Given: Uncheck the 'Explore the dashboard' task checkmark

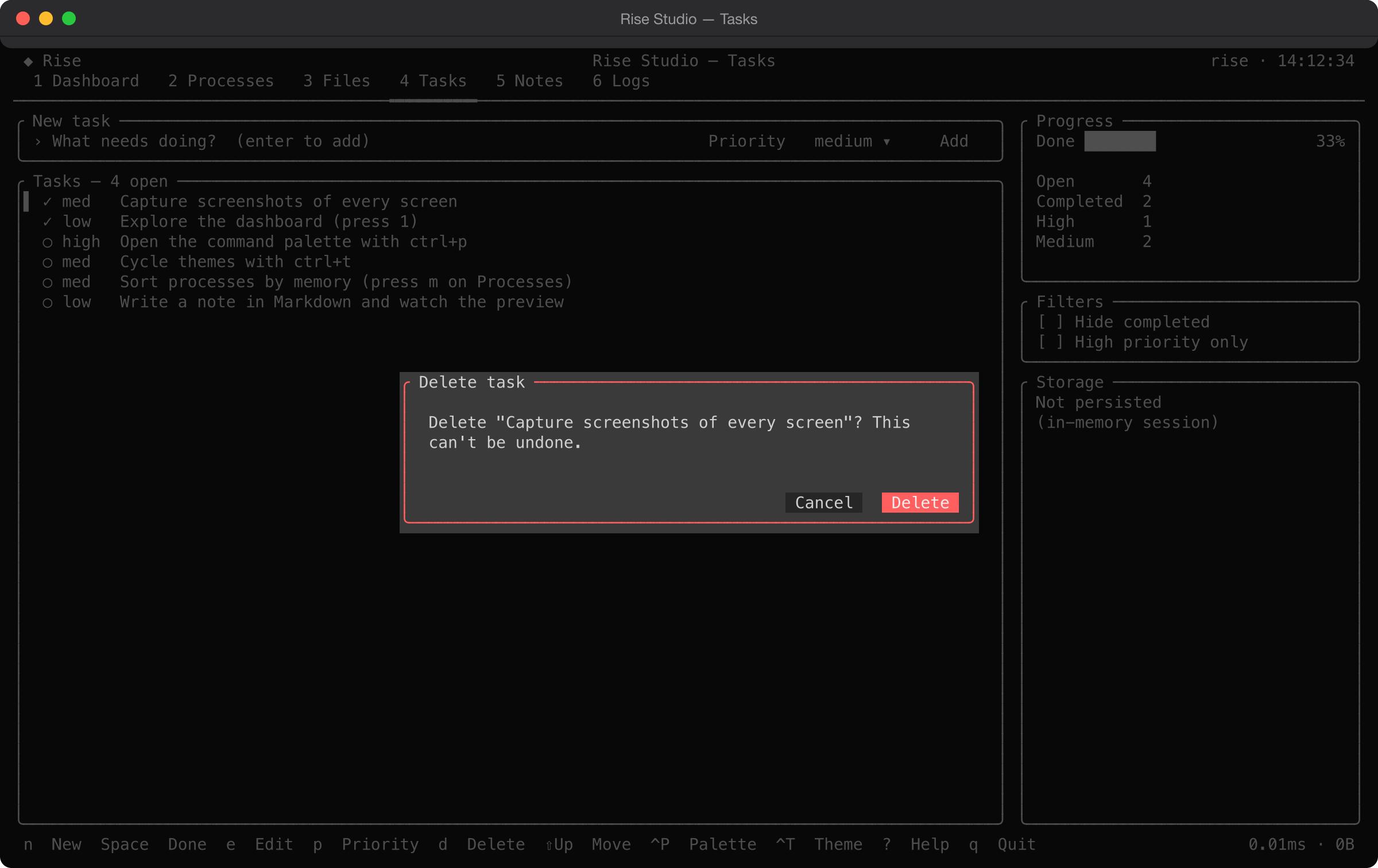Looking at the screenshot, I should 48,222.
